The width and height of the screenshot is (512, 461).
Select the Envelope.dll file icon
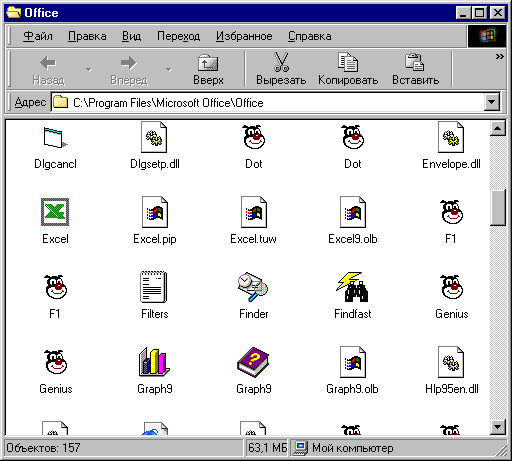pyautogui.click(x=451, y=137)
